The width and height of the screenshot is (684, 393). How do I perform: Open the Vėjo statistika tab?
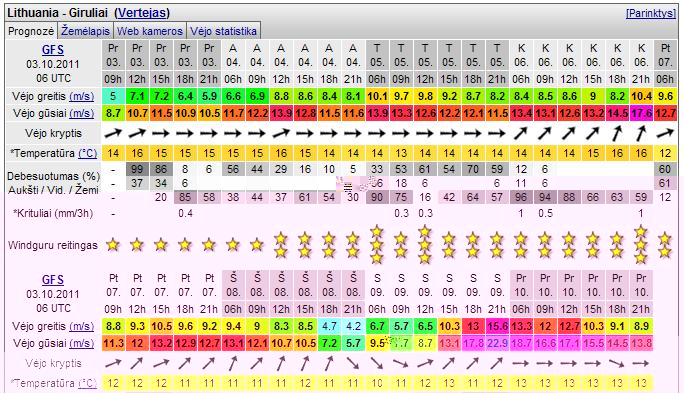click(223, 31)
